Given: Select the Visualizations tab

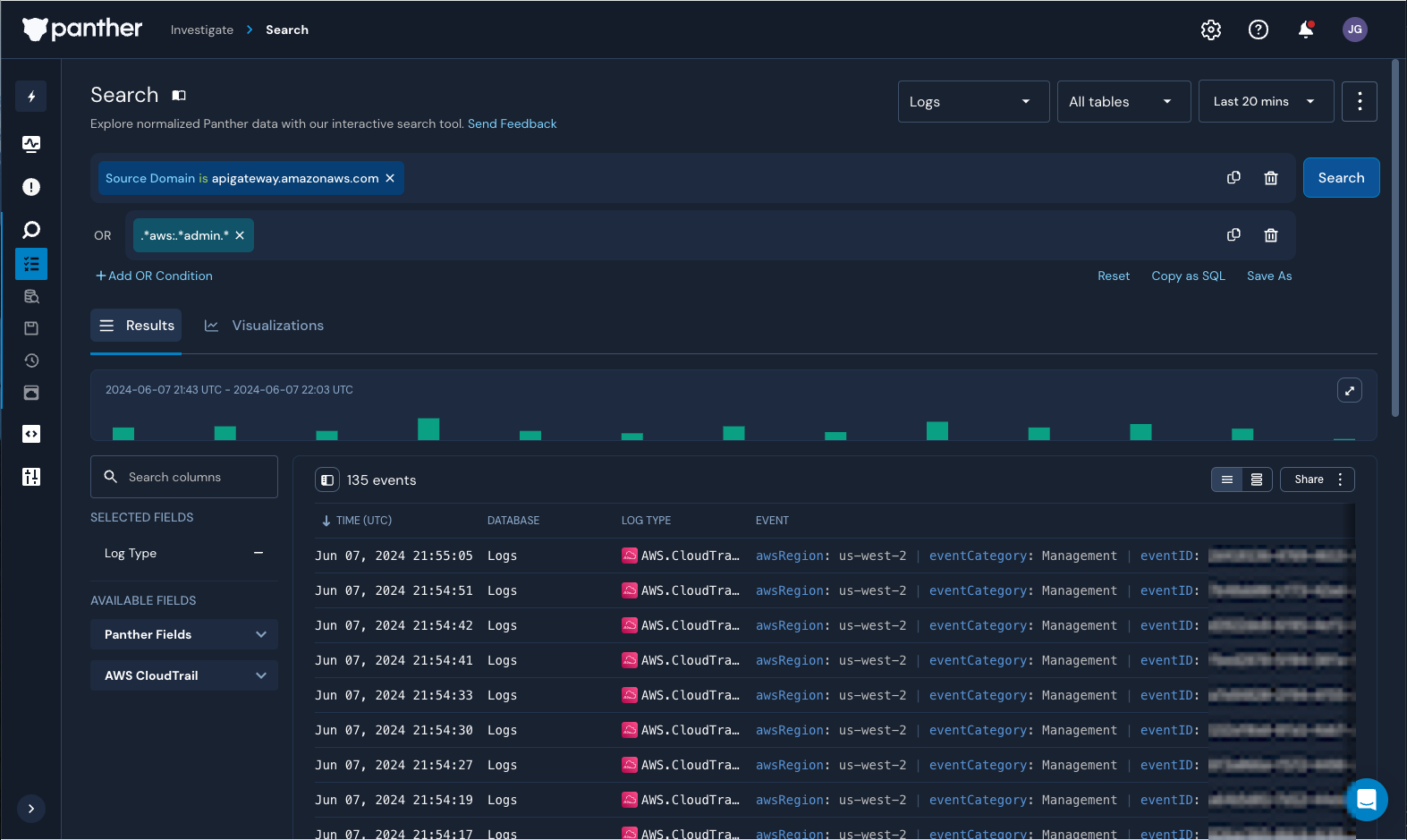Looking at the screenshot, I should click(264, 326).
